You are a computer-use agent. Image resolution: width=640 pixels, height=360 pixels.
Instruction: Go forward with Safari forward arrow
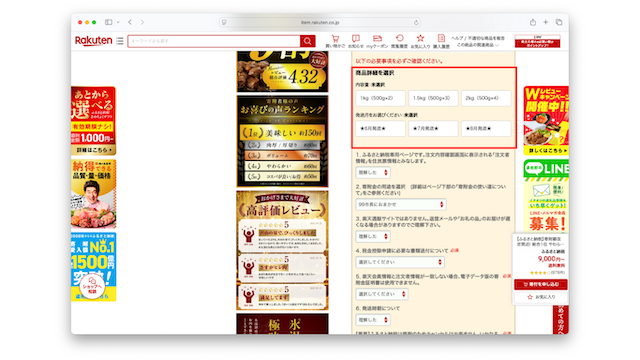(142, 22)
